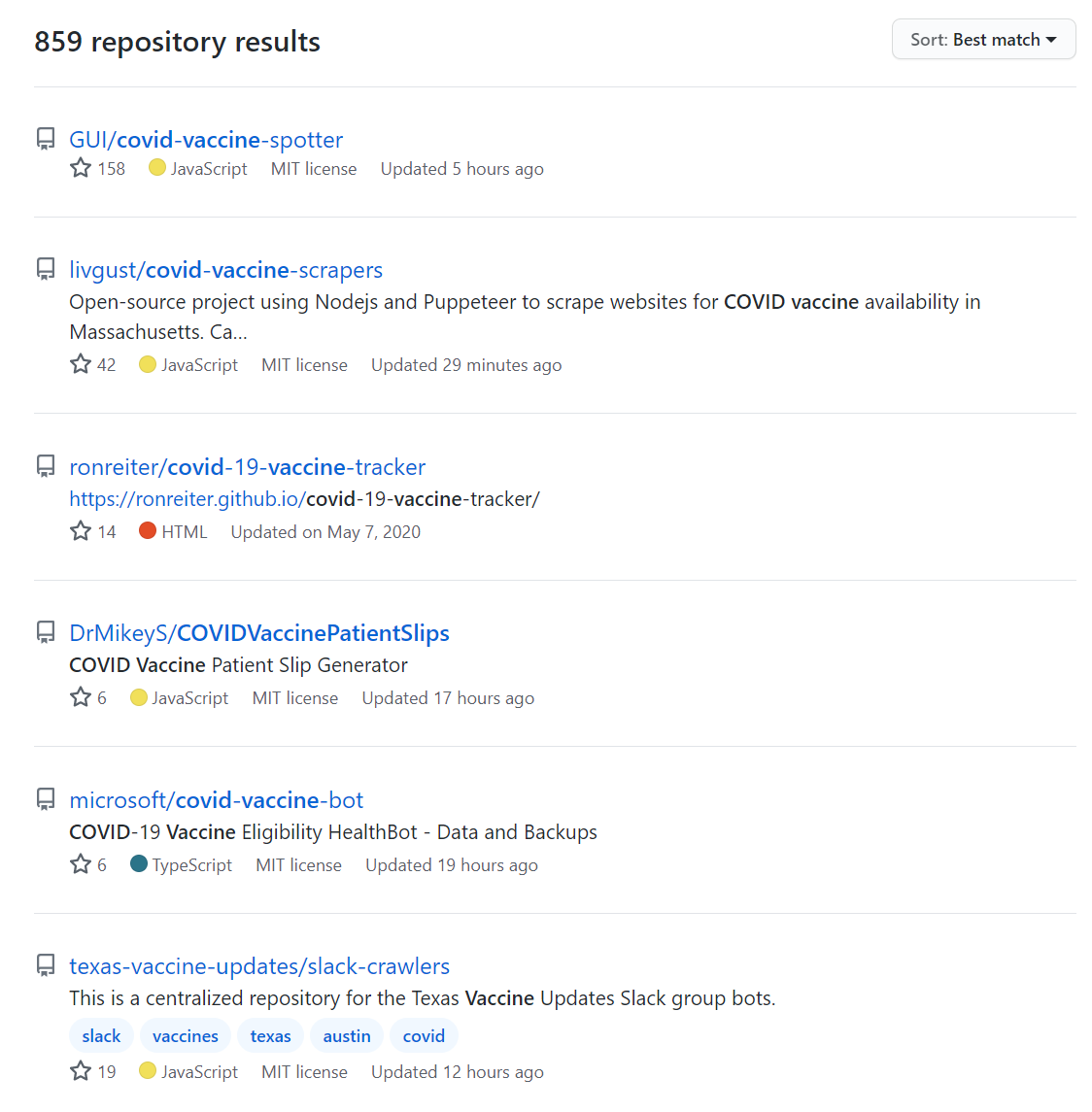Open the livgust/covid-vaccine-scrapers repository
The width and height of the screenshot is (1092, 1112).
(225, 270)
